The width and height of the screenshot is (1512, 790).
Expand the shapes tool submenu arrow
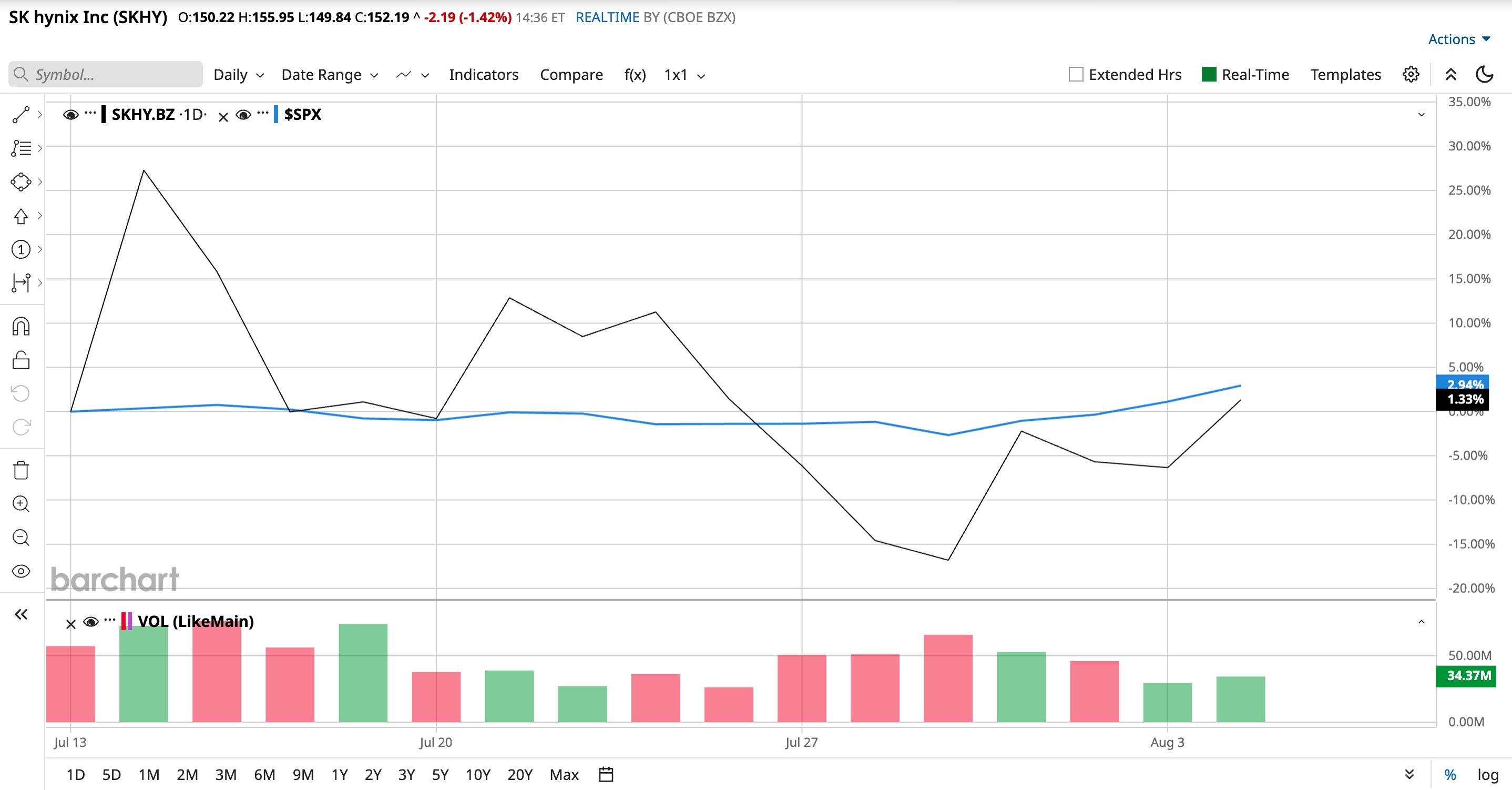click(40, 182)
